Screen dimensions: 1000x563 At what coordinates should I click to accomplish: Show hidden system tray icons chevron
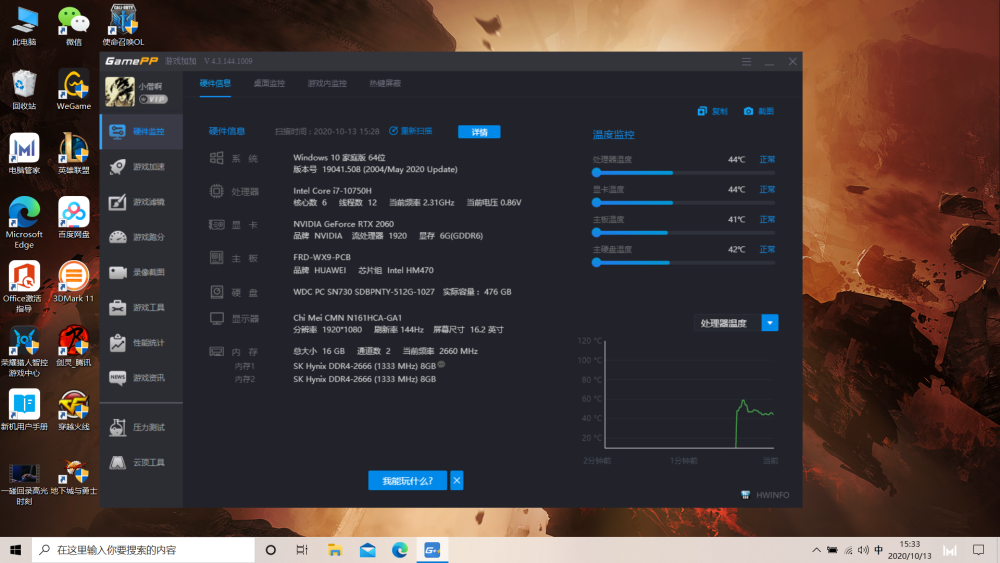816,550
